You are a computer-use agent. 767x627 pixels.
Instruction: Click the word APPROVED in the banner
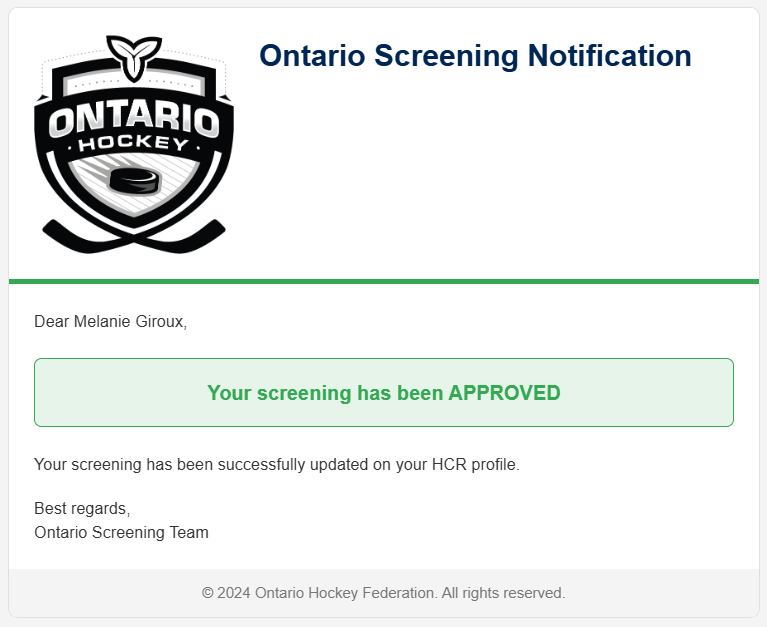point(504,393)
